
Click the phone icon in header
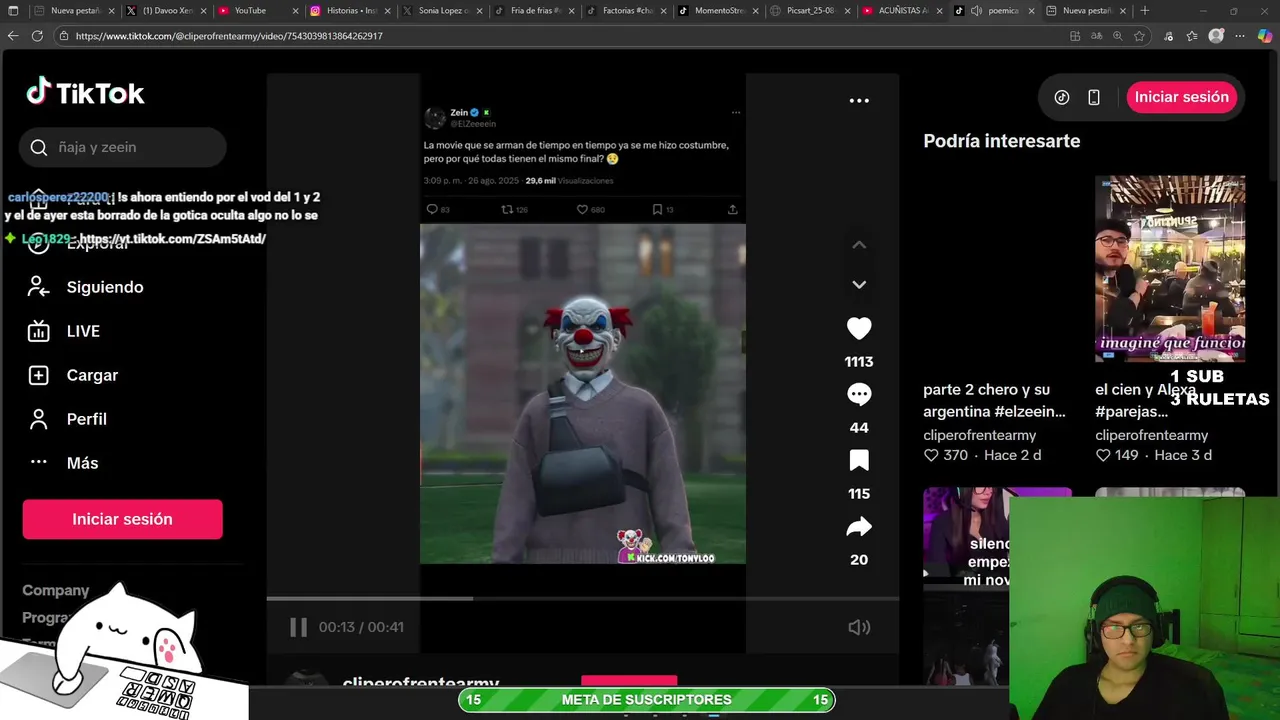coord(1094,97)
